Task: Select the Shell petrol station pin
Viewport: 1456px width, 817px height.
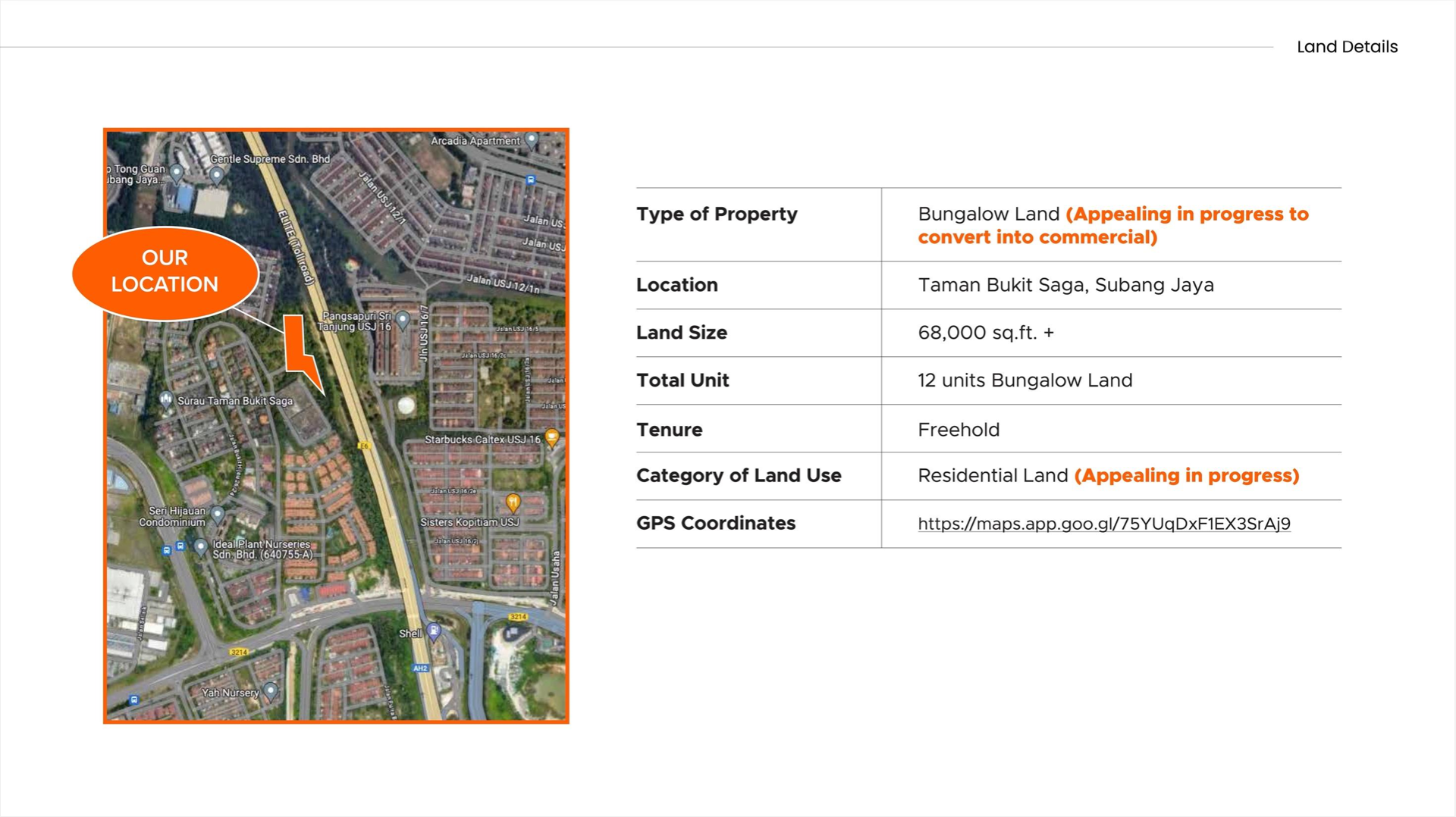Action: tap(433, 631)
